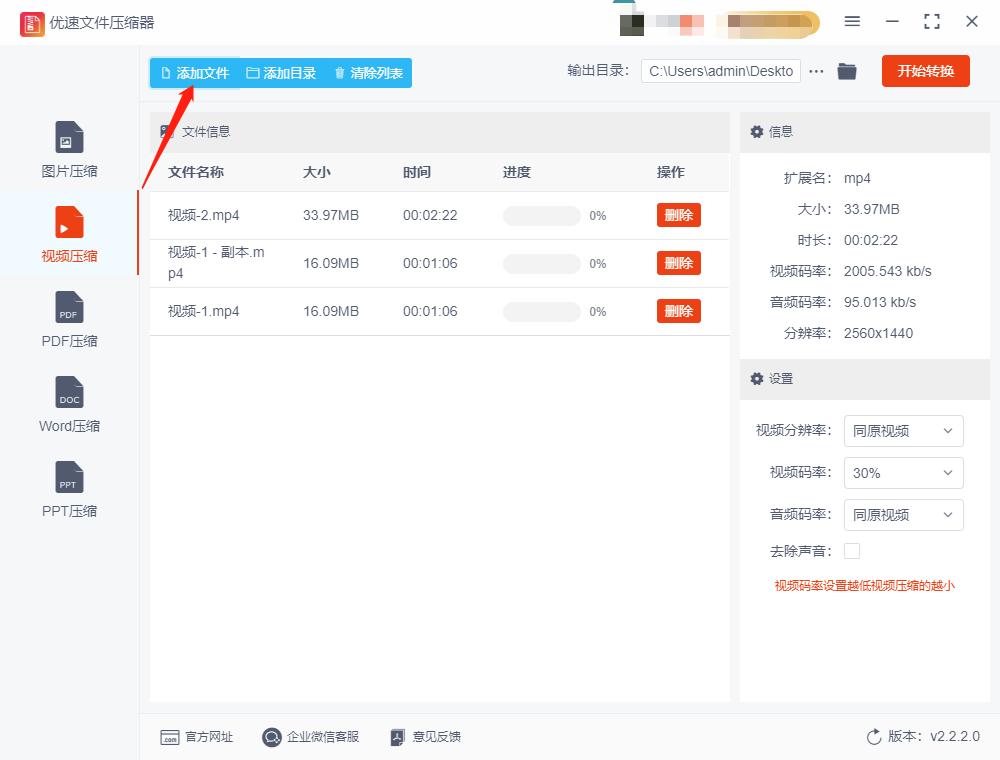Open the 视频码率 bitrate dropdown showing 30%
This screenshot has width=1000, height=760.
click(x=903, y=473)
